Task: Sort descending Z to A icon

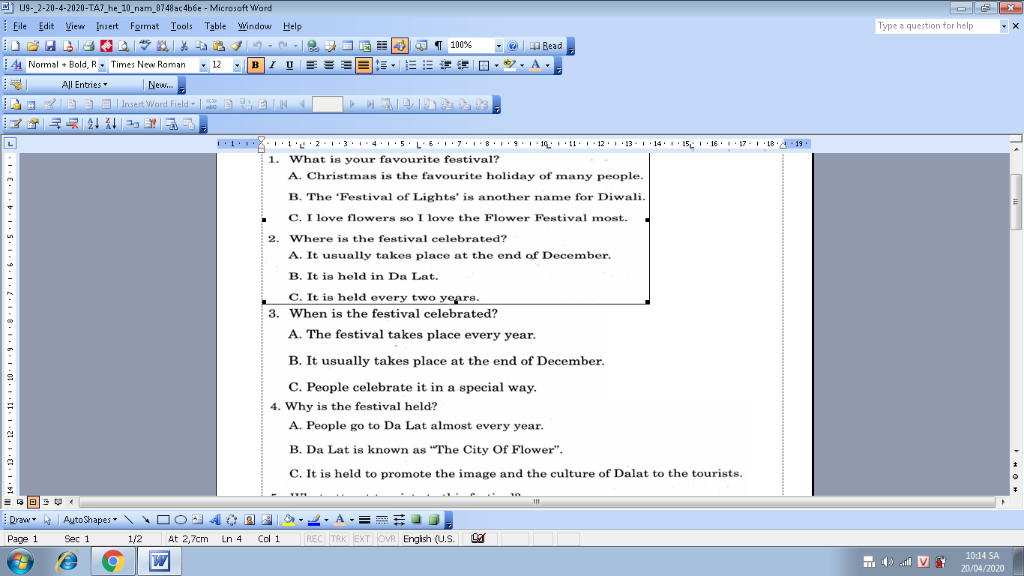Action: 111,124
